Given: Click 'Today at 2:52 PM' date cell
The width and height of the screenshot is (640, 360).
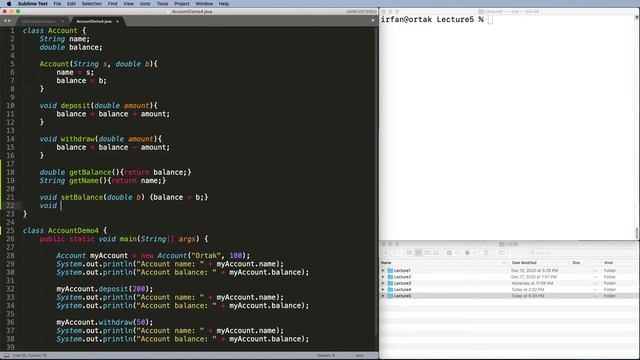Looking at the screenshot, I should pos(527,289).
